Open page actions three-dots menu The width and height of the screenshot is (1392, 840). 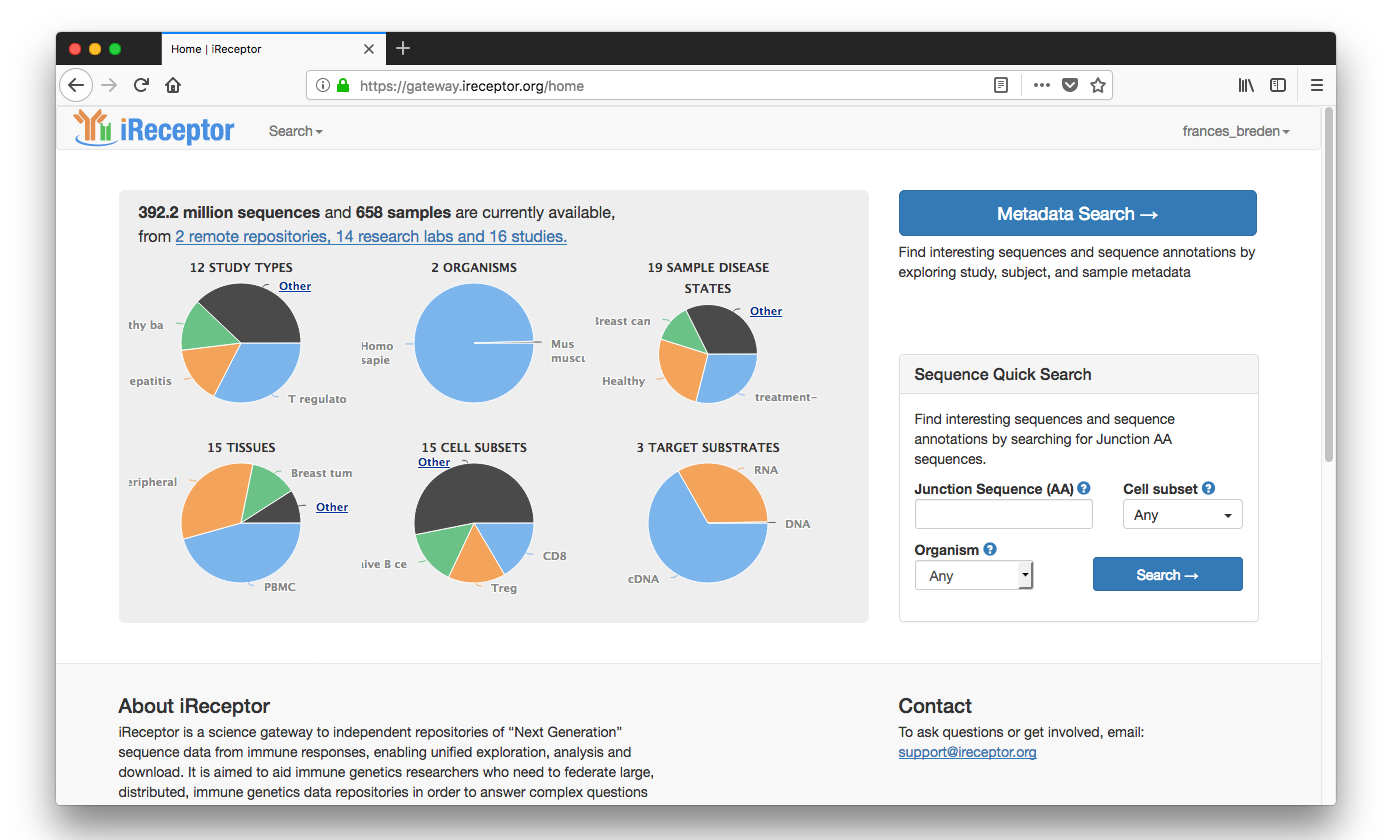point(1042,86)
